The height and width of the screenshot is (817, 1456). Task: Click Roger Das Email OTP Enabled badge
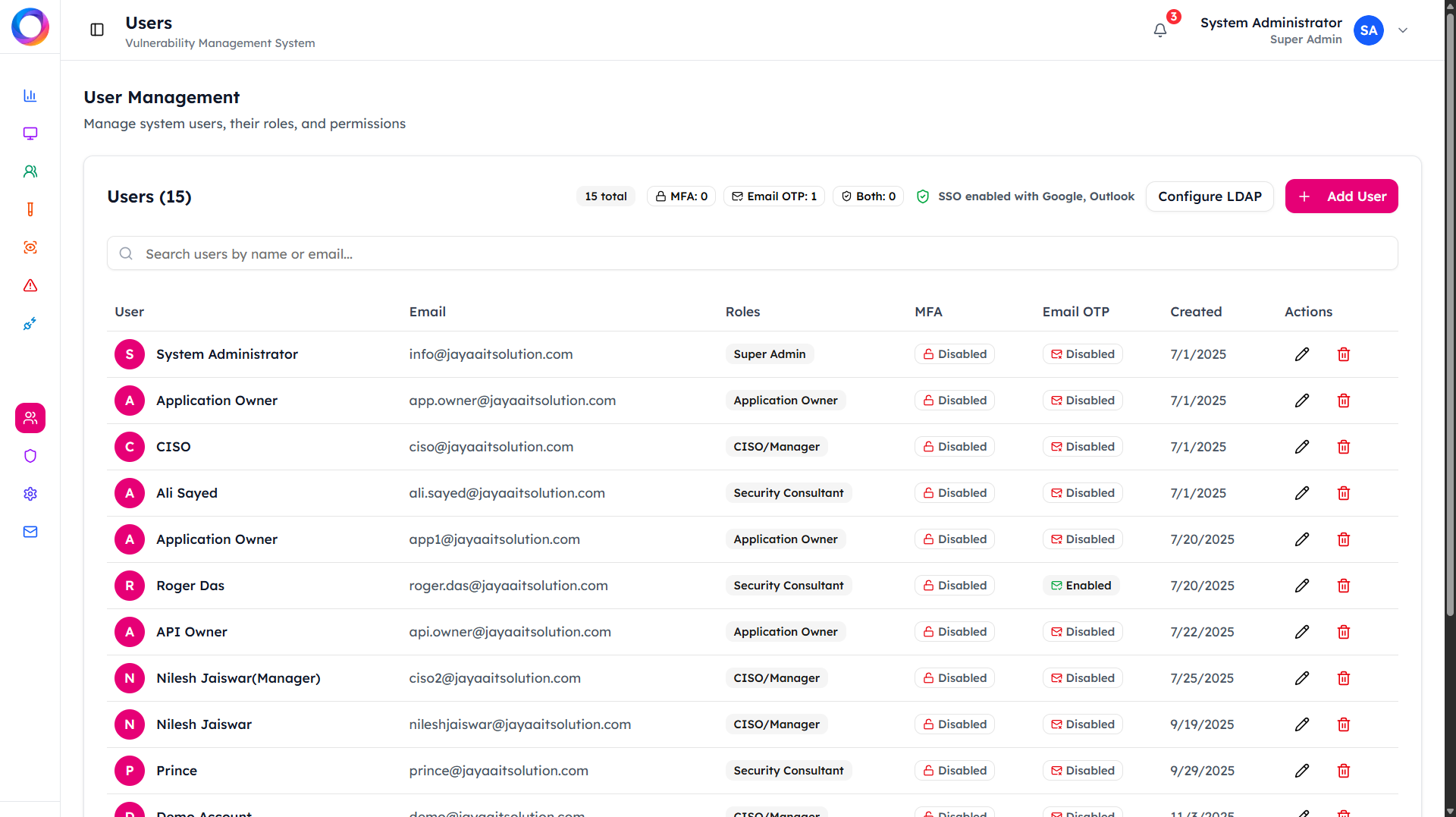[1081, 586]
